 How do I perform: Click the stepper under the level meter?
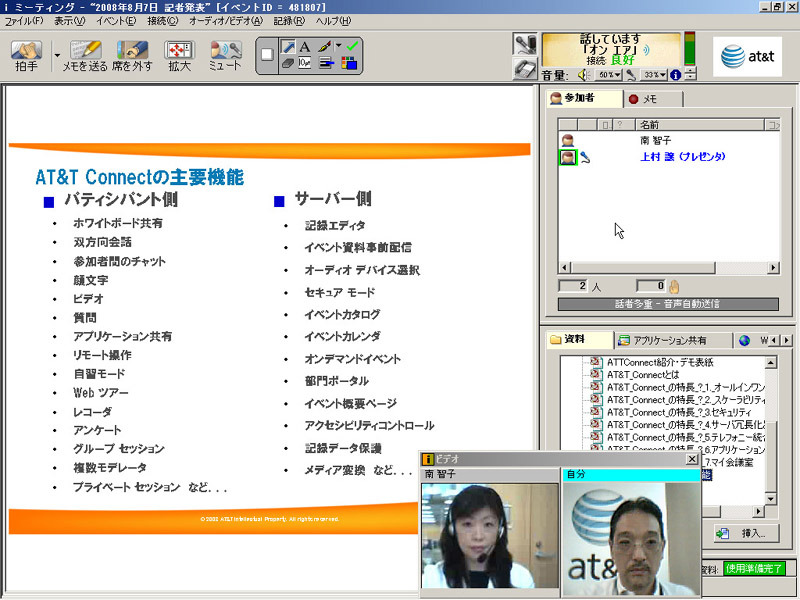(690, 73)
